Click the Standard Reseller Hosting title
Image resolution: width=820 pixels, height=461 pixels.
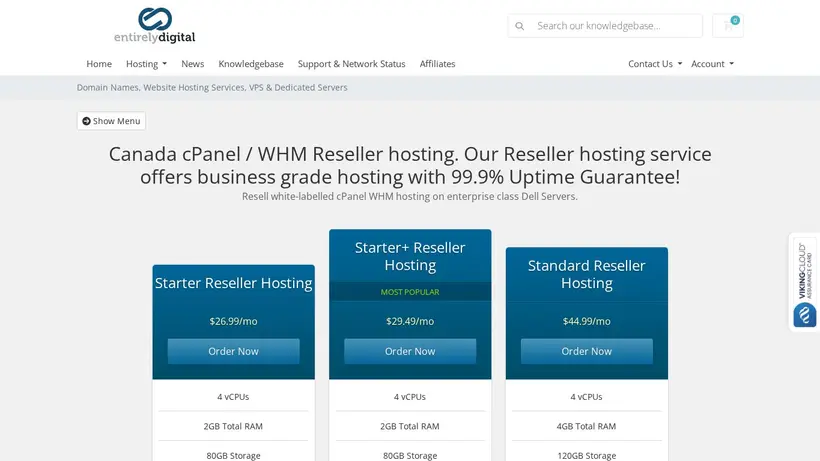[587, 274]
